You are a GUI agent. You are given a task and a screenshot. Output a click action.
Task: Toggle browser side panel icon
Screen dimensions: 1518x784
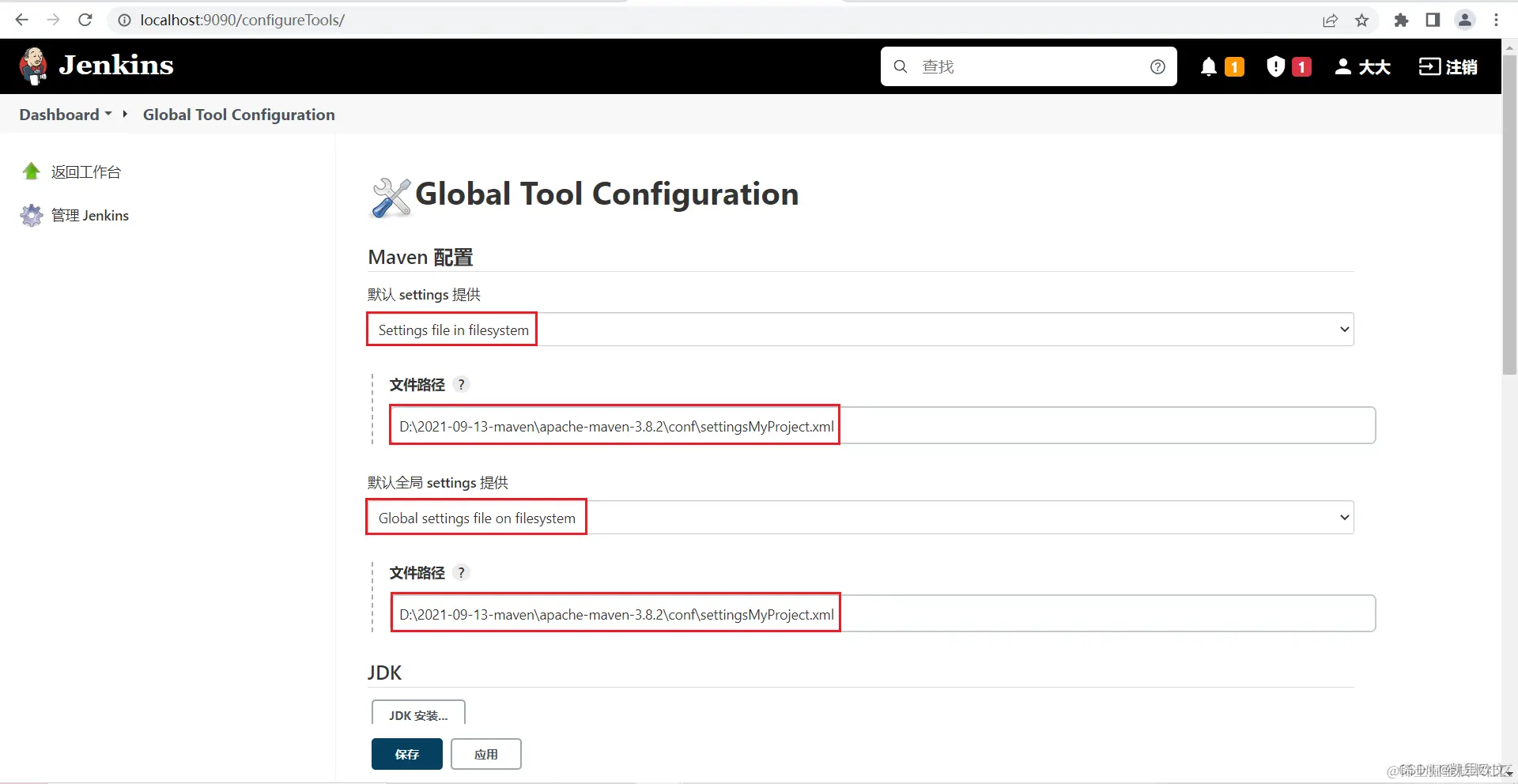[1433, 20]
